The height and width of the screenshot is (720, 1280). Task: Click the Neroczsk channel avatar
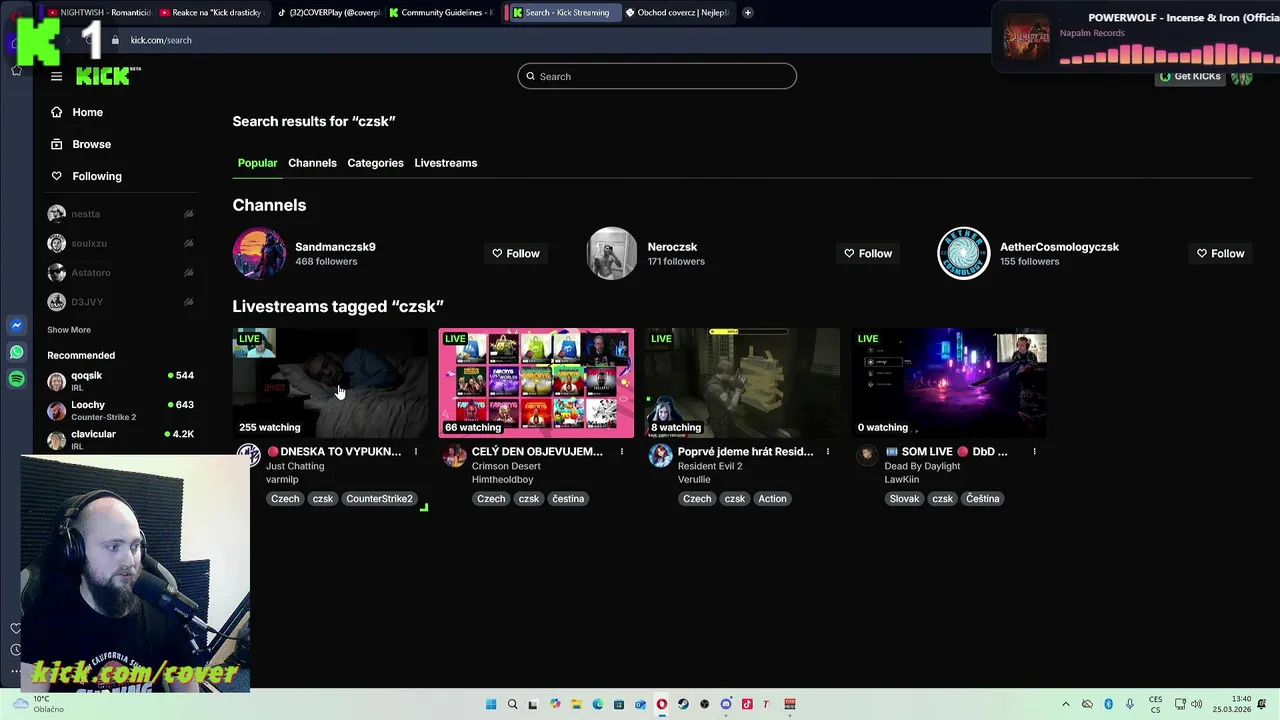click(611, 254)
